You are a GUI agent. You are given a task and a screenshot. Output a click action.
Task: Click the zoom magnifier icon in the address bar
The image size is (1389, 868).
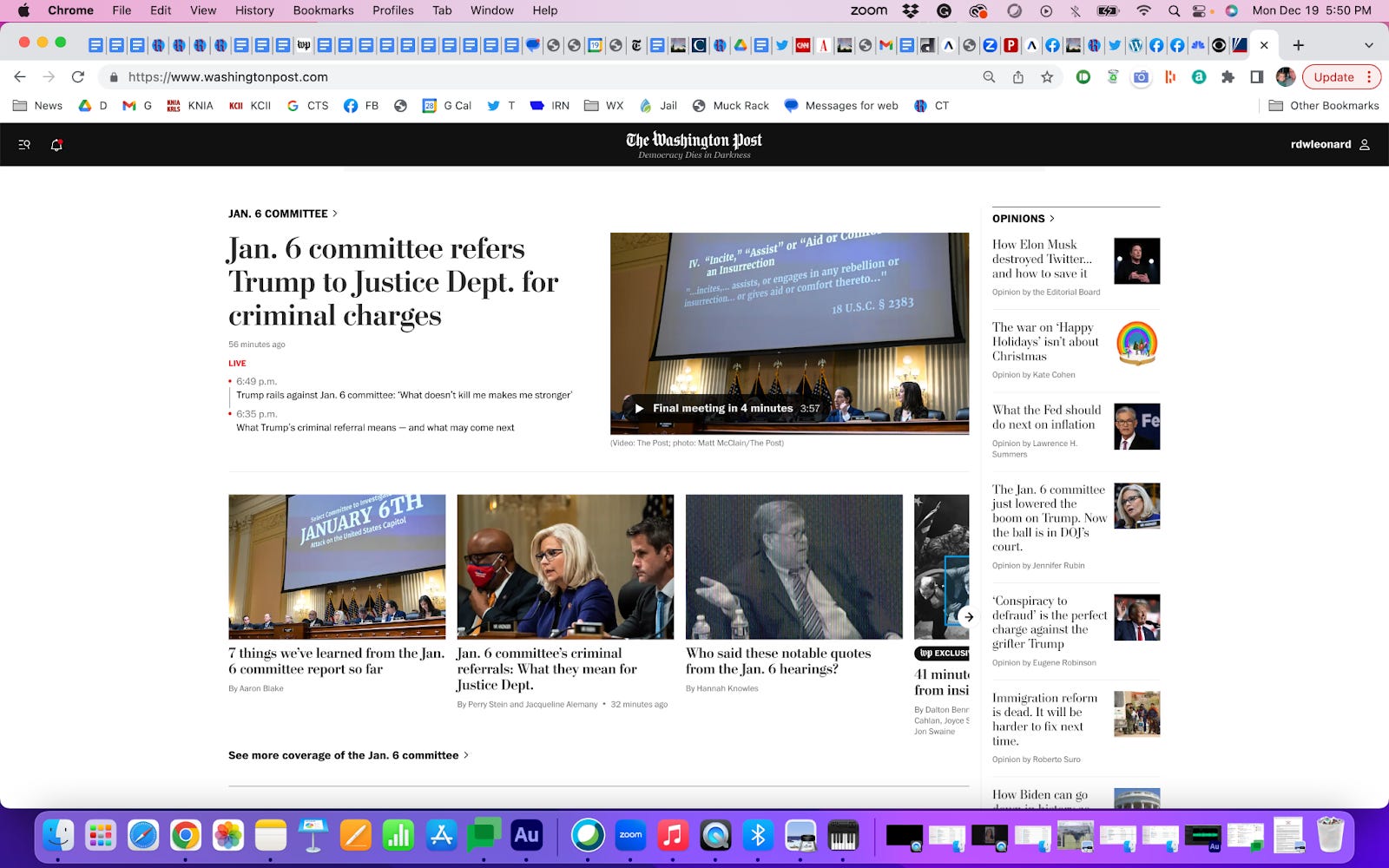989,77
